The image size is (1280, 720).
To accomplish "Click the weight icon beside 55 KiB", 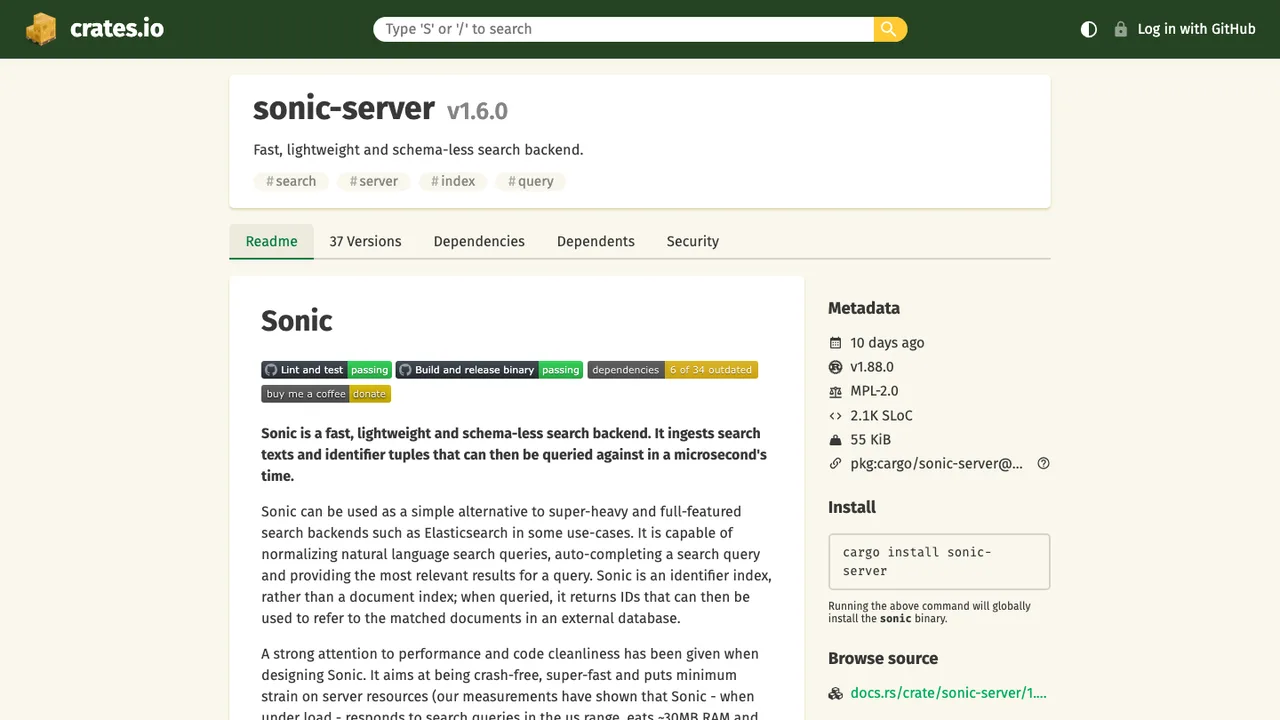I will pos(836,440).
